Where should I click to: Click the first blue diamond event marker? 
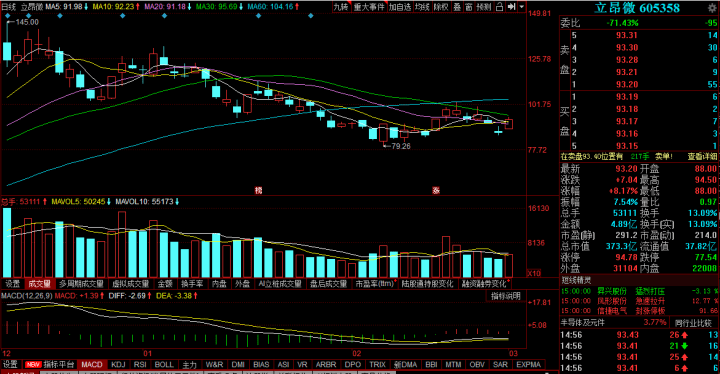point(8,16)
